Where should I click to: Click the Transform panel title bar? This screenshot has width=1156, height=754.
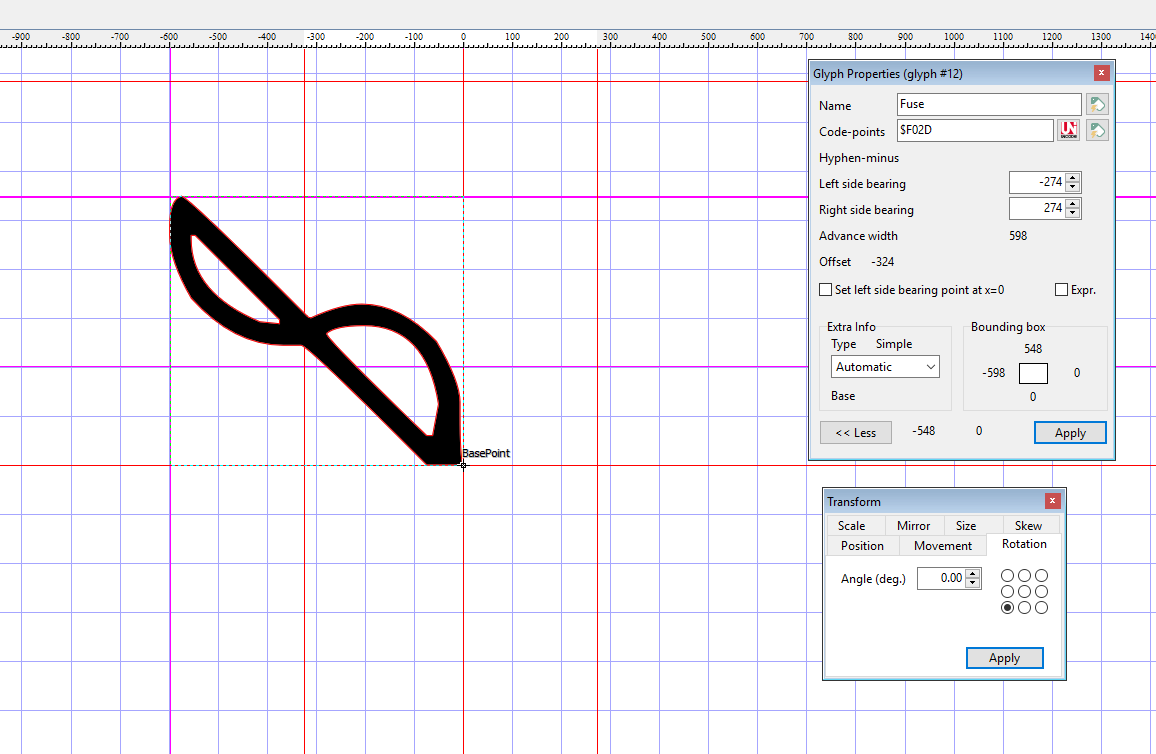(x=933, y=501)
